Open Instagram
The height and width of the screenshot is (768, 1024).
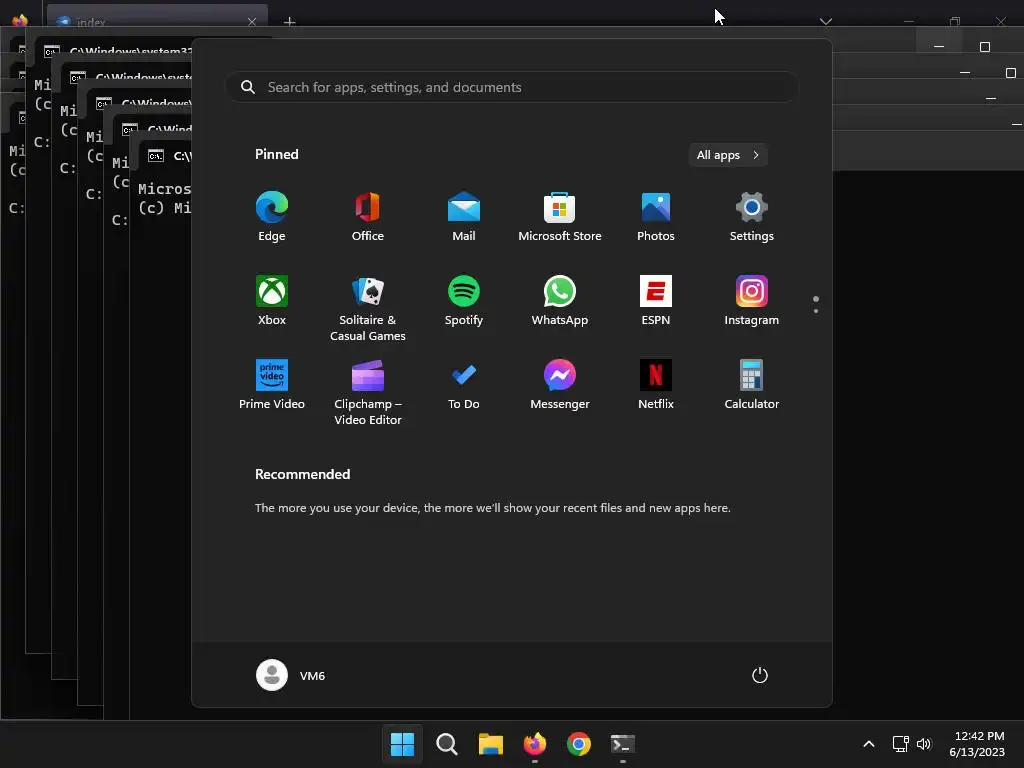[752, 300]
